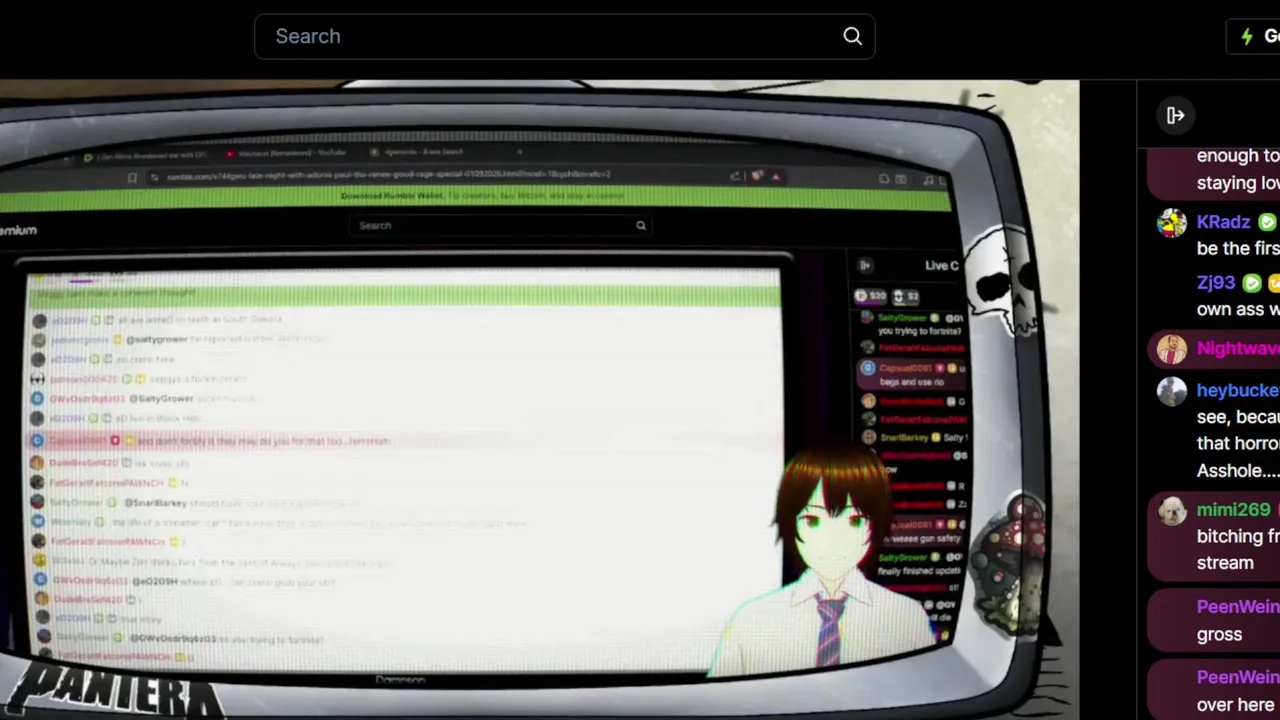
Task: Click mimi269's dog avatar
Action: (x=1171, y=510)
